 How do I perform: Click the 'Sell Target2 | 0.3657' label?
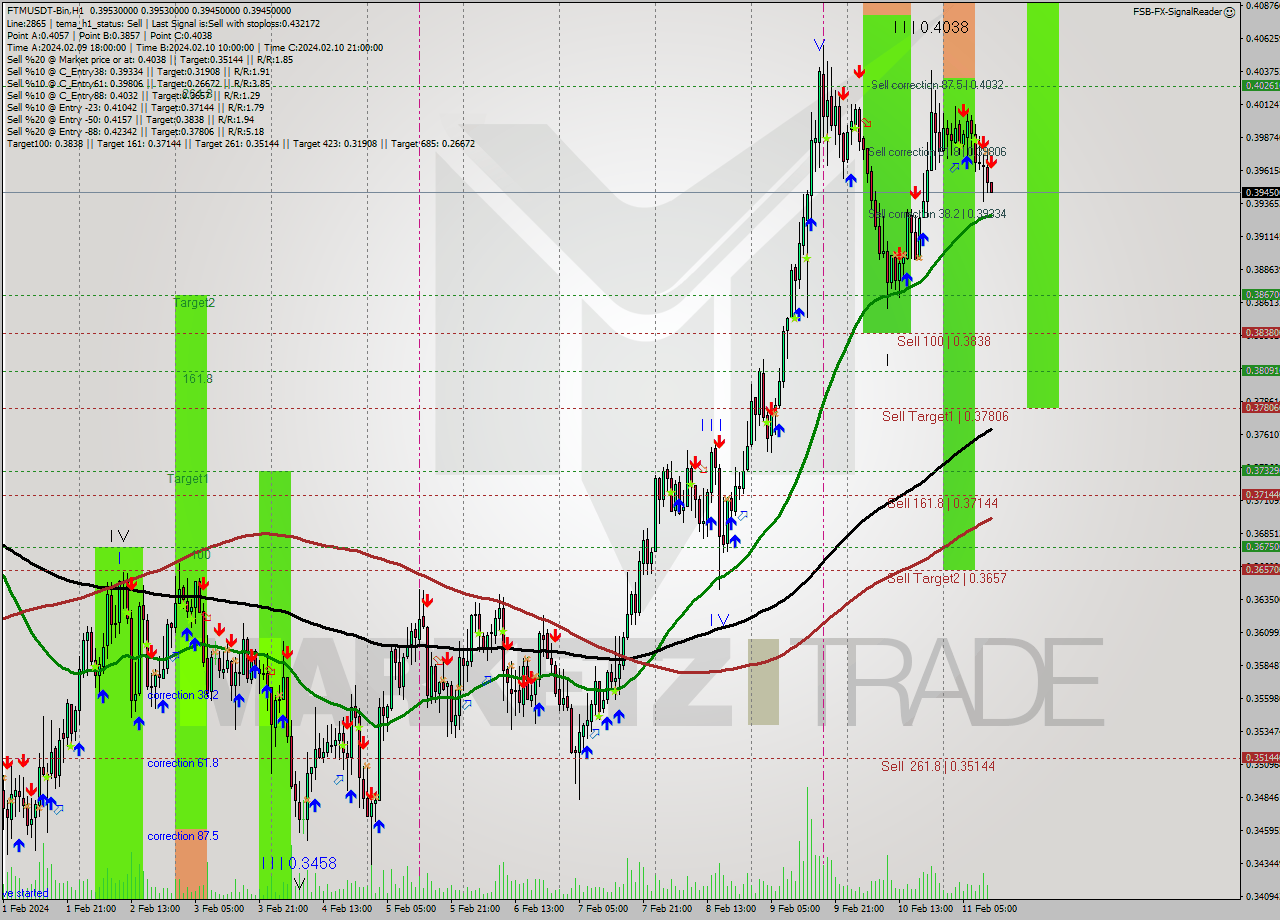[x=946, y=578]
